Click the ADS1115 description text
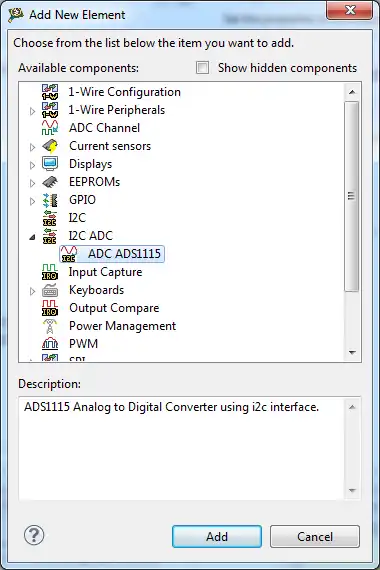380x570 pixels. (x=171, y=407)
